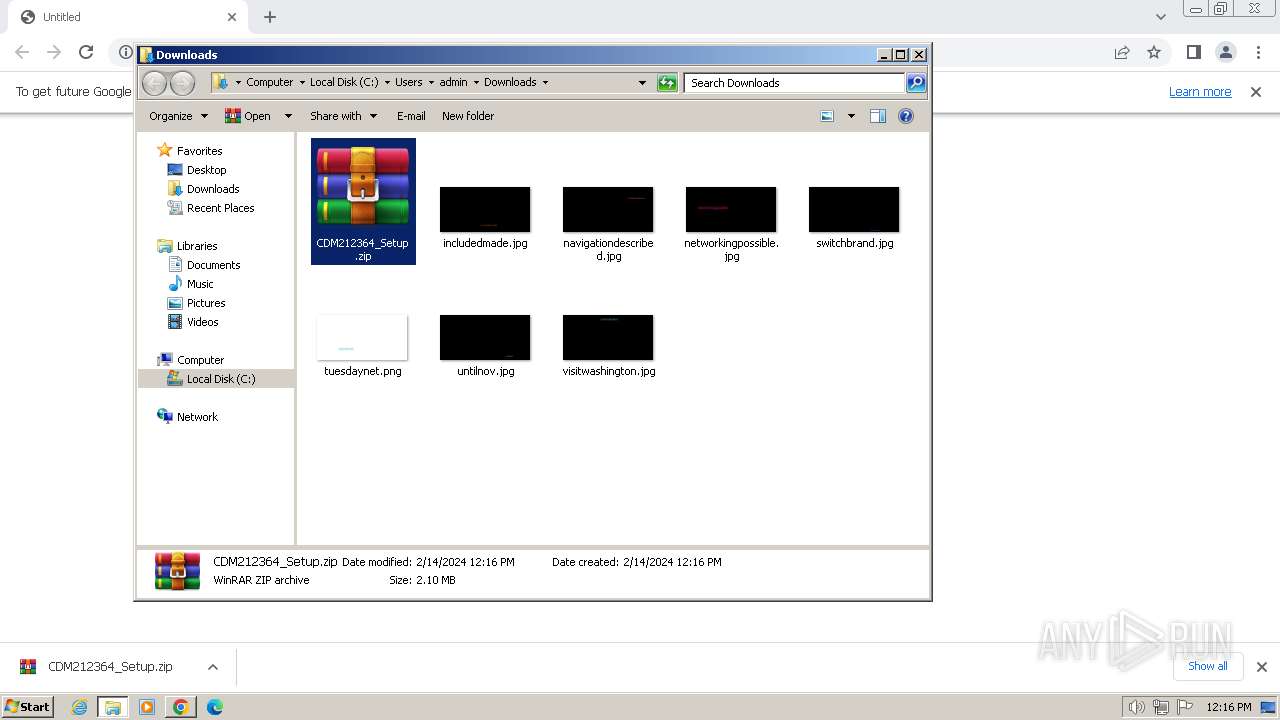Open Documents library

213,265
